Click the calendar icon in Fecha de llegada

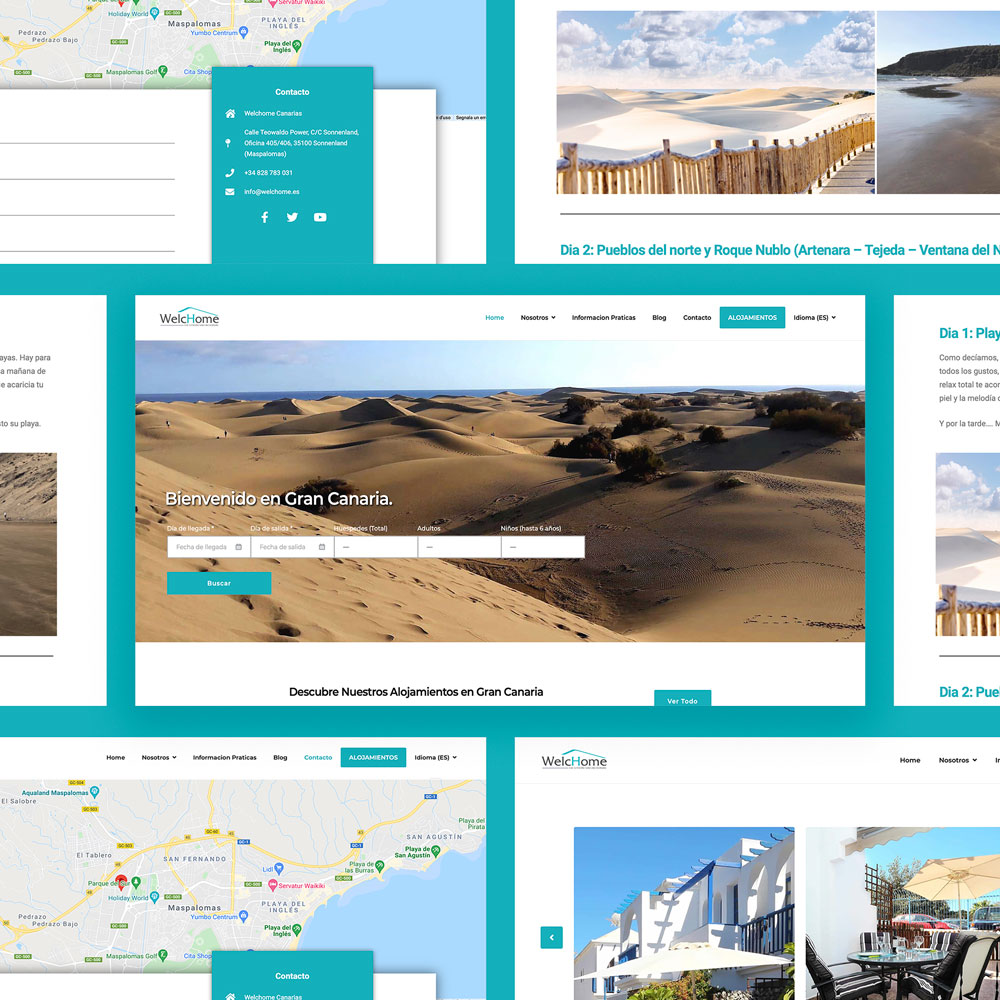point(239,547)
